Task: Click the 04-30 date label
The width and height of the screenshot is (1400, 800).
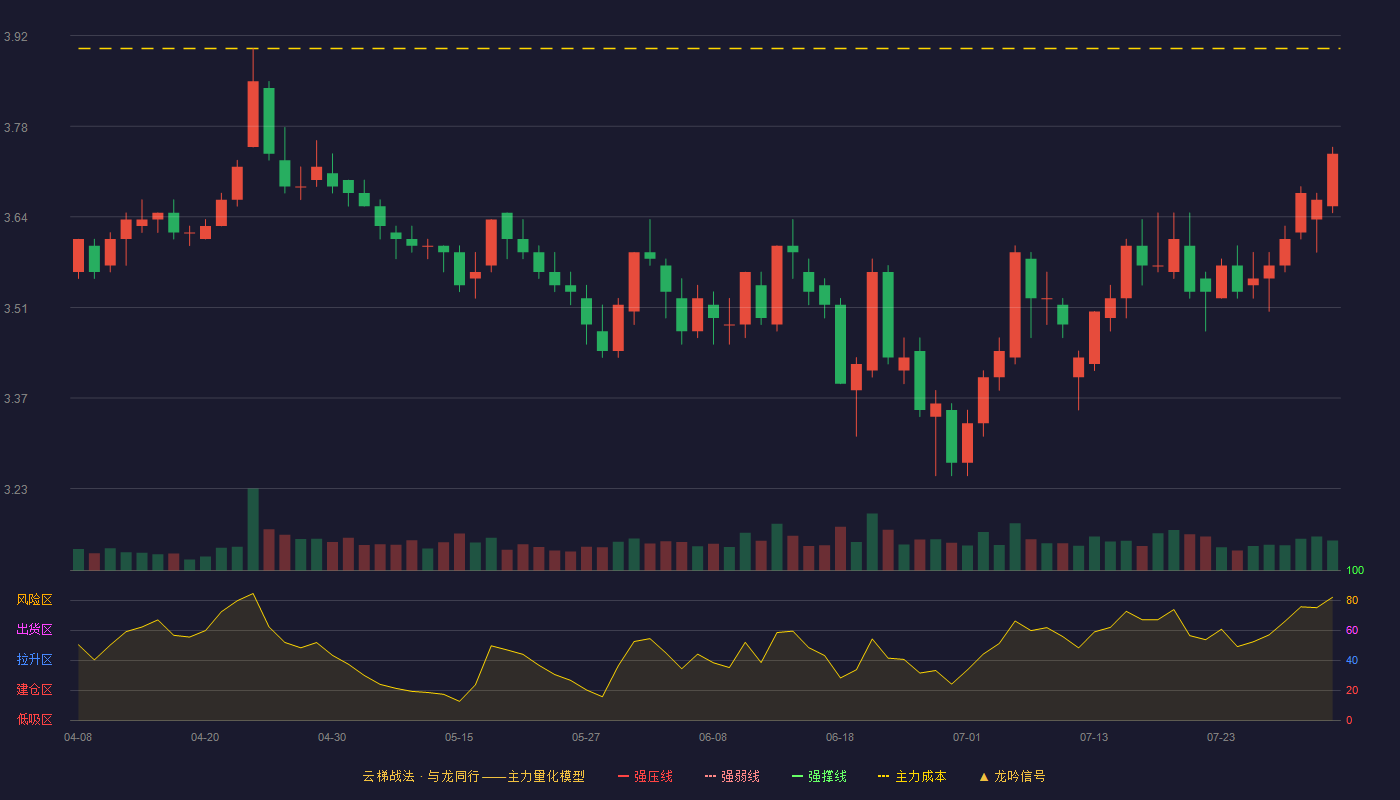Action: coord(332,737)
